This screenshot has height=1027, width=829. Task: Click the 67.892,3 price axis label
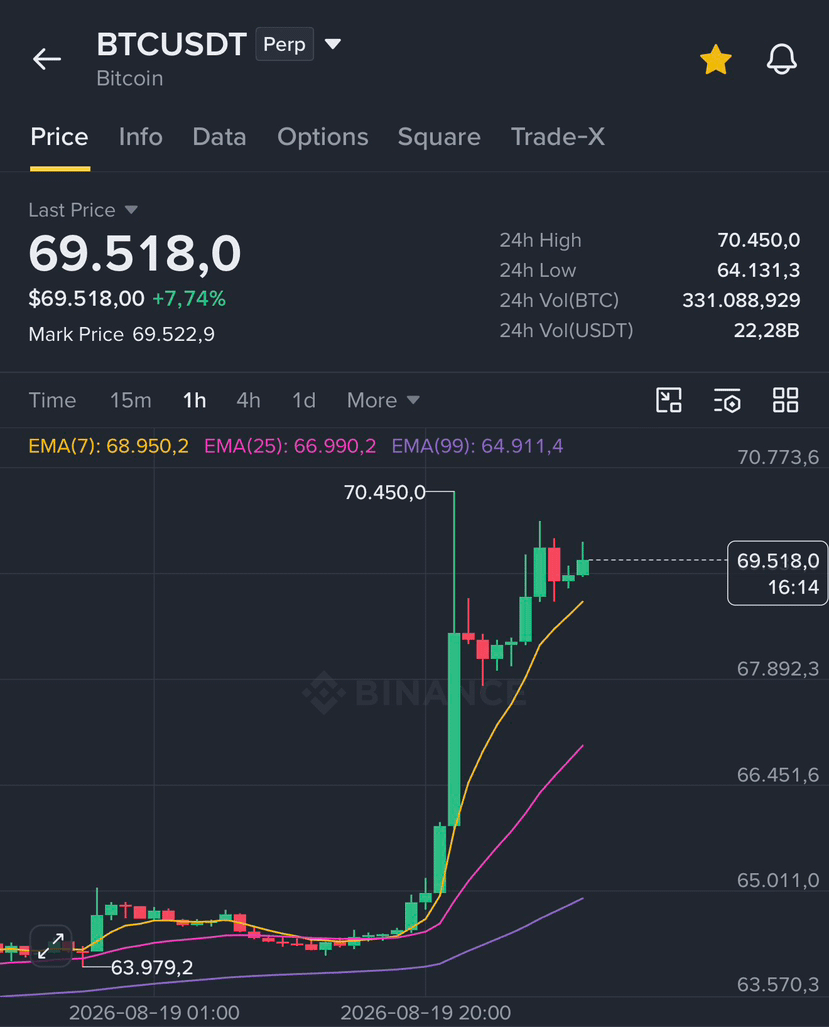pyautogui.click(x=778, y=669)
